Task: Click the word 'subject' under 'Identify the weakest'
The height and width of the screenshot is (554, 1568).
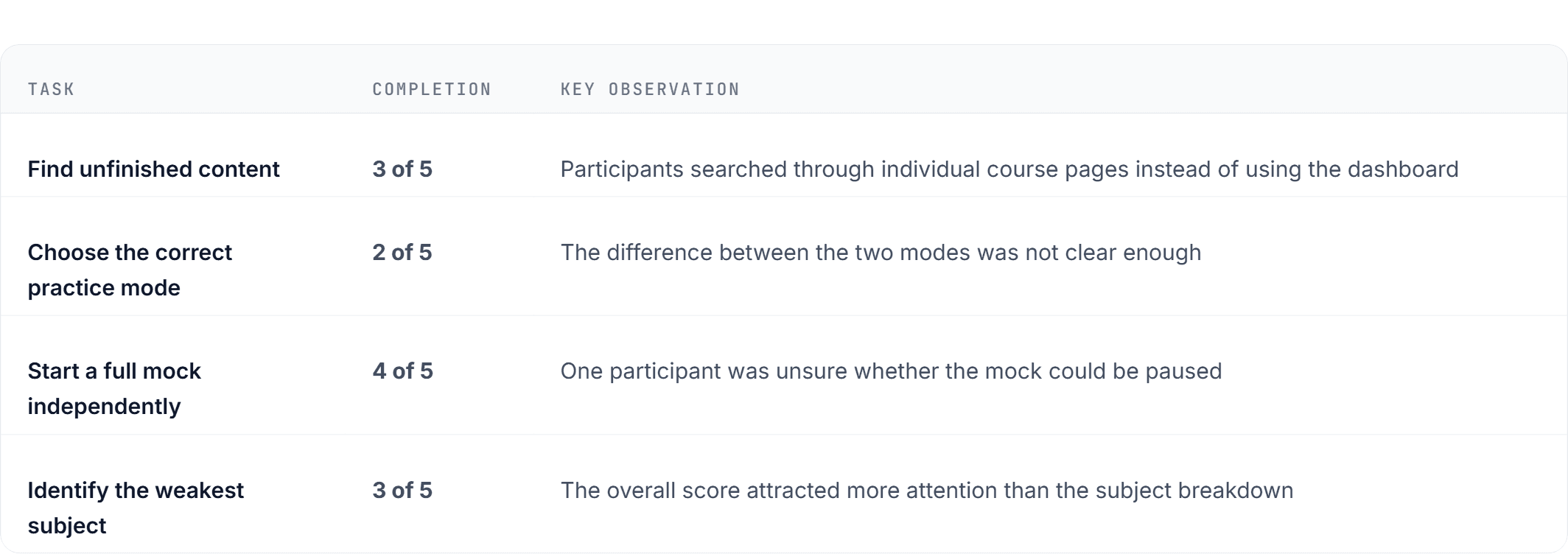Action: [67, 525]
